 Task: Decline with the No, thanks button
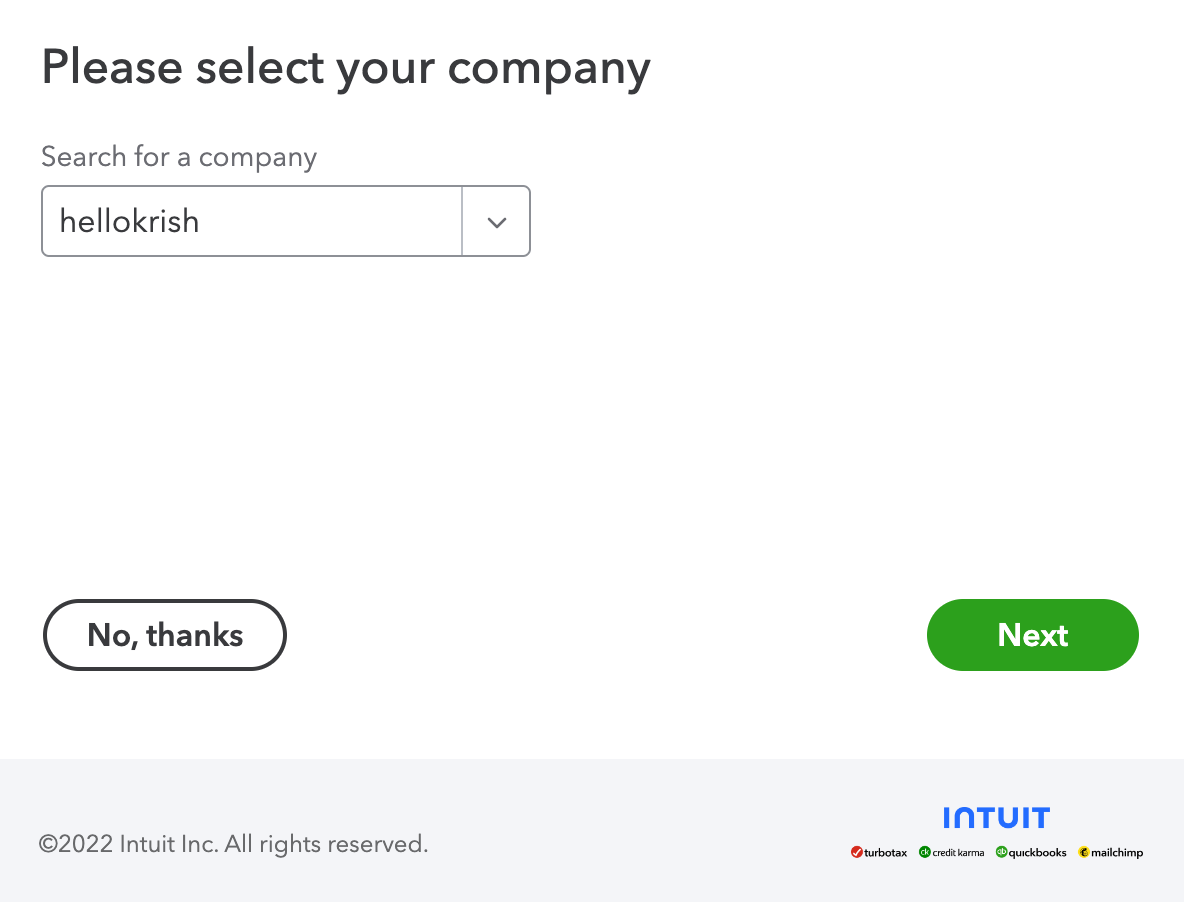(x=165, y=635)
